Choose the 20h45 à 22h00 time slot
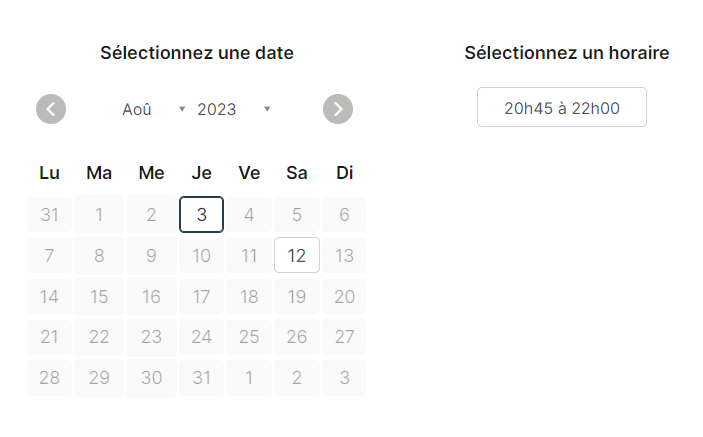Image resolution: width=703 pixels, height=437 pixels. pos(562,108)
